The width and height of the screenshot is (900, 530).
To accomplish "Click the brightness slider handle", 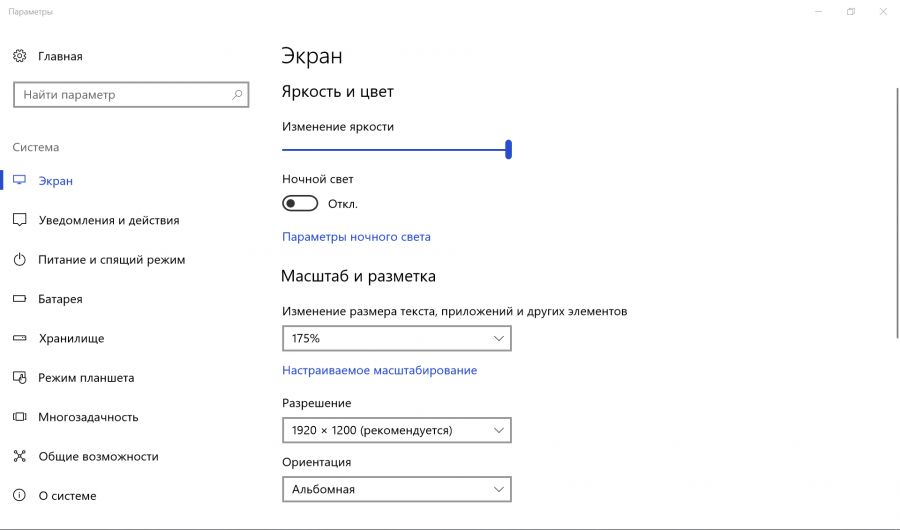I will pos(509,149).
